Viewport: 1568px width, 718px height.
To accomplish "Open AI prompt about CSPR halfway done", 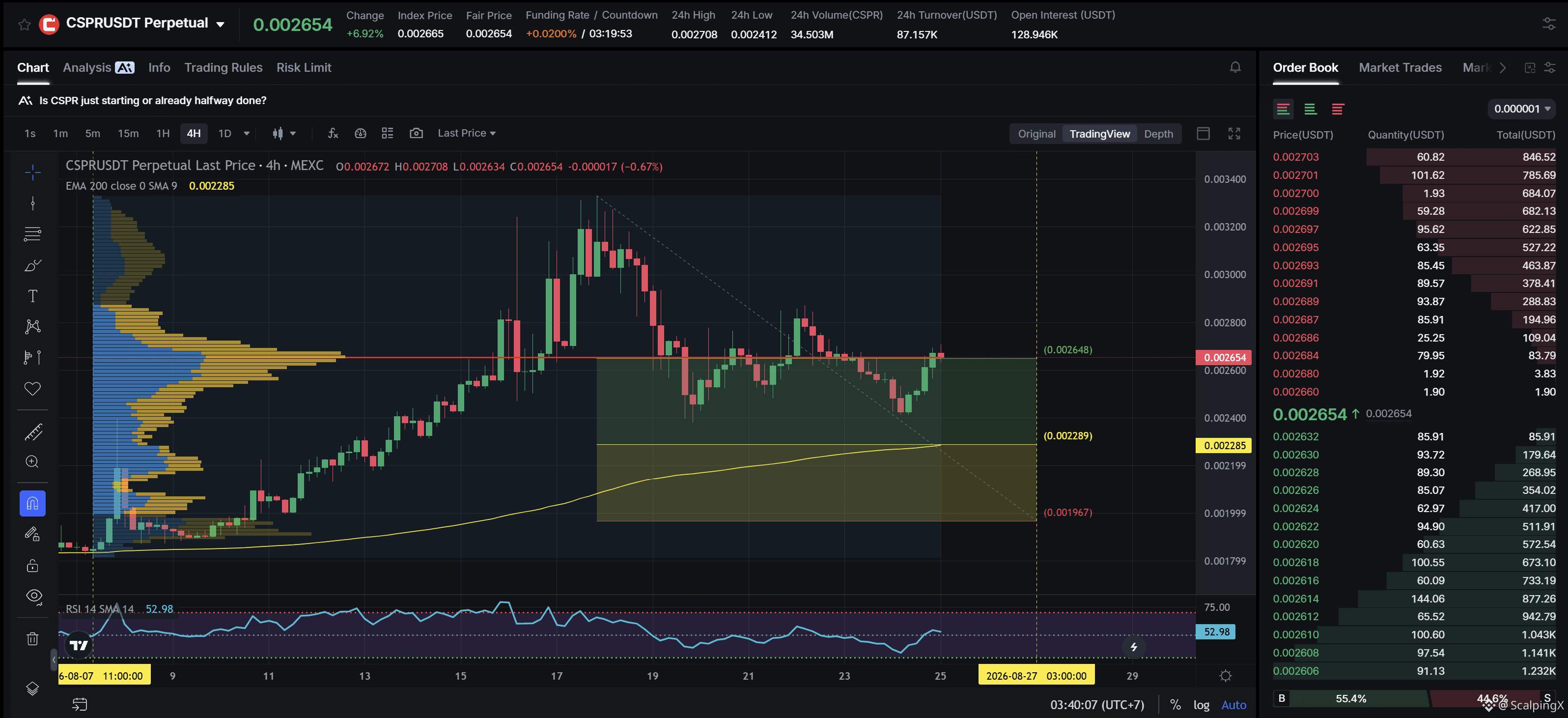I will pyautogui.click(x=152, y=100).
